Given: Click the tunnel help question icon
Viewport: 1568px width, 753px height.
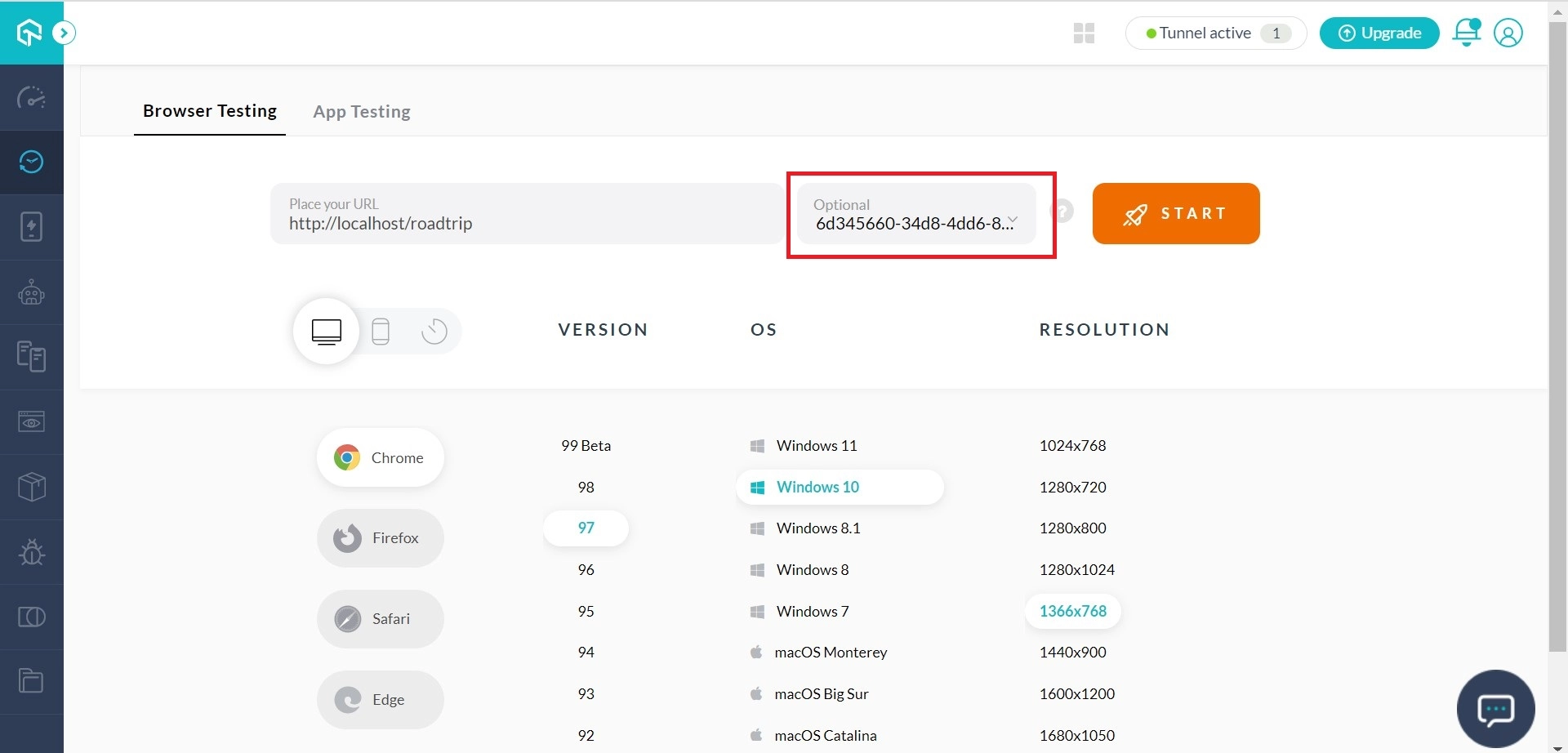Looking at the screenshot, I should (x=1062, y=212).
